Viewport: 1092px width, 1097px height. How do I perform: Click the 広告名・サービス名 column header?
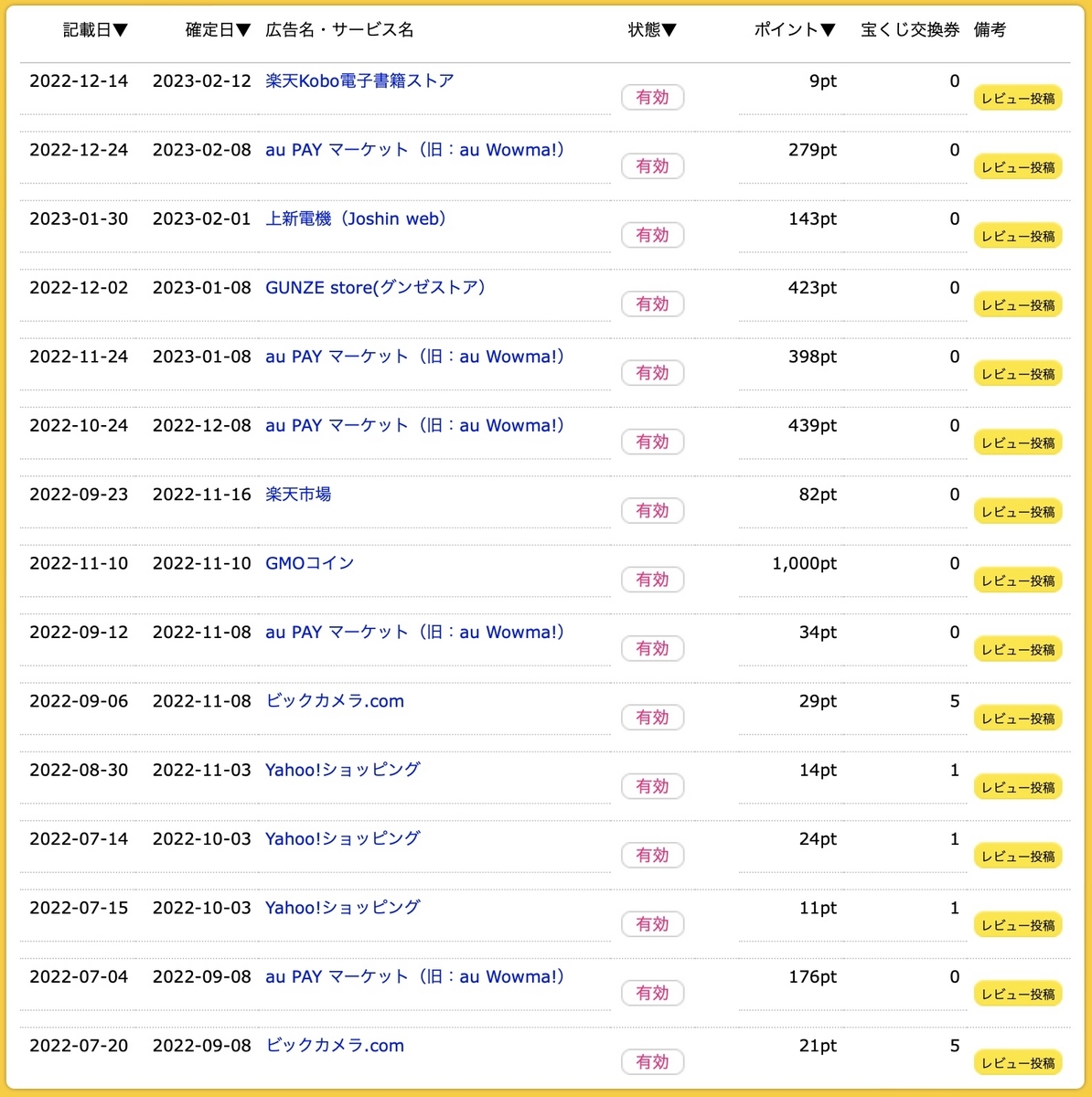click(x=339, y=30)
